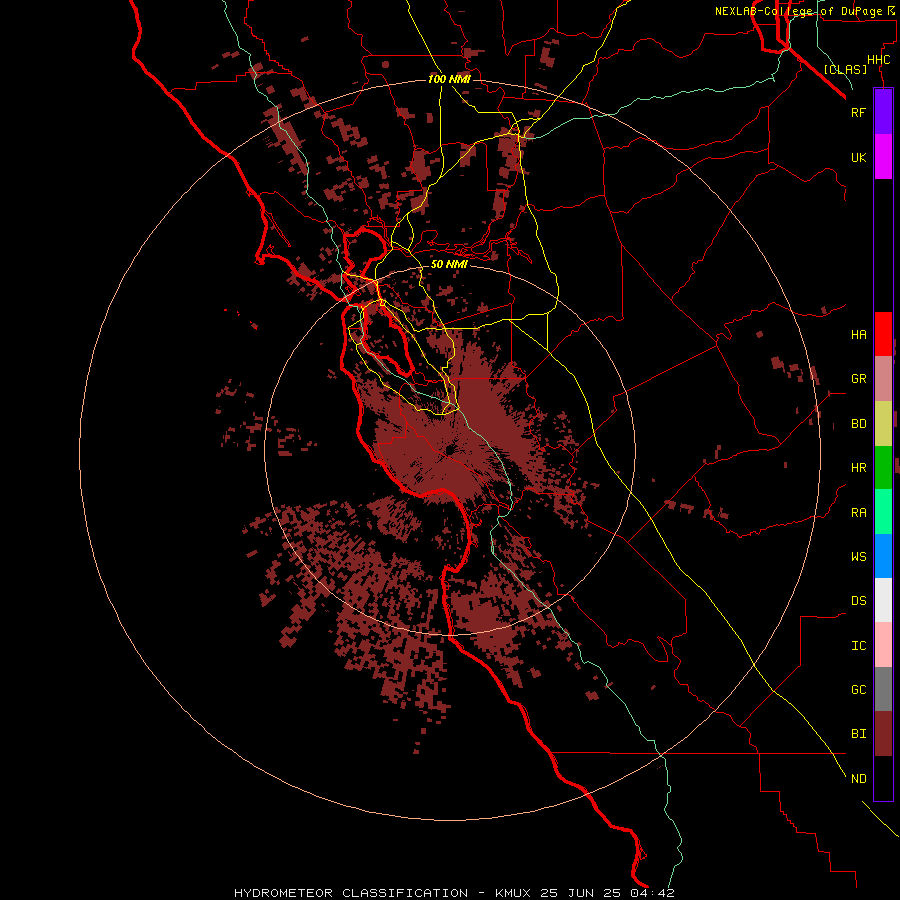Click the HYDROMETEOR CLASSIFICATION title text
The width and height of the screenshot is (900, 900).
click(x=351, y=893)
